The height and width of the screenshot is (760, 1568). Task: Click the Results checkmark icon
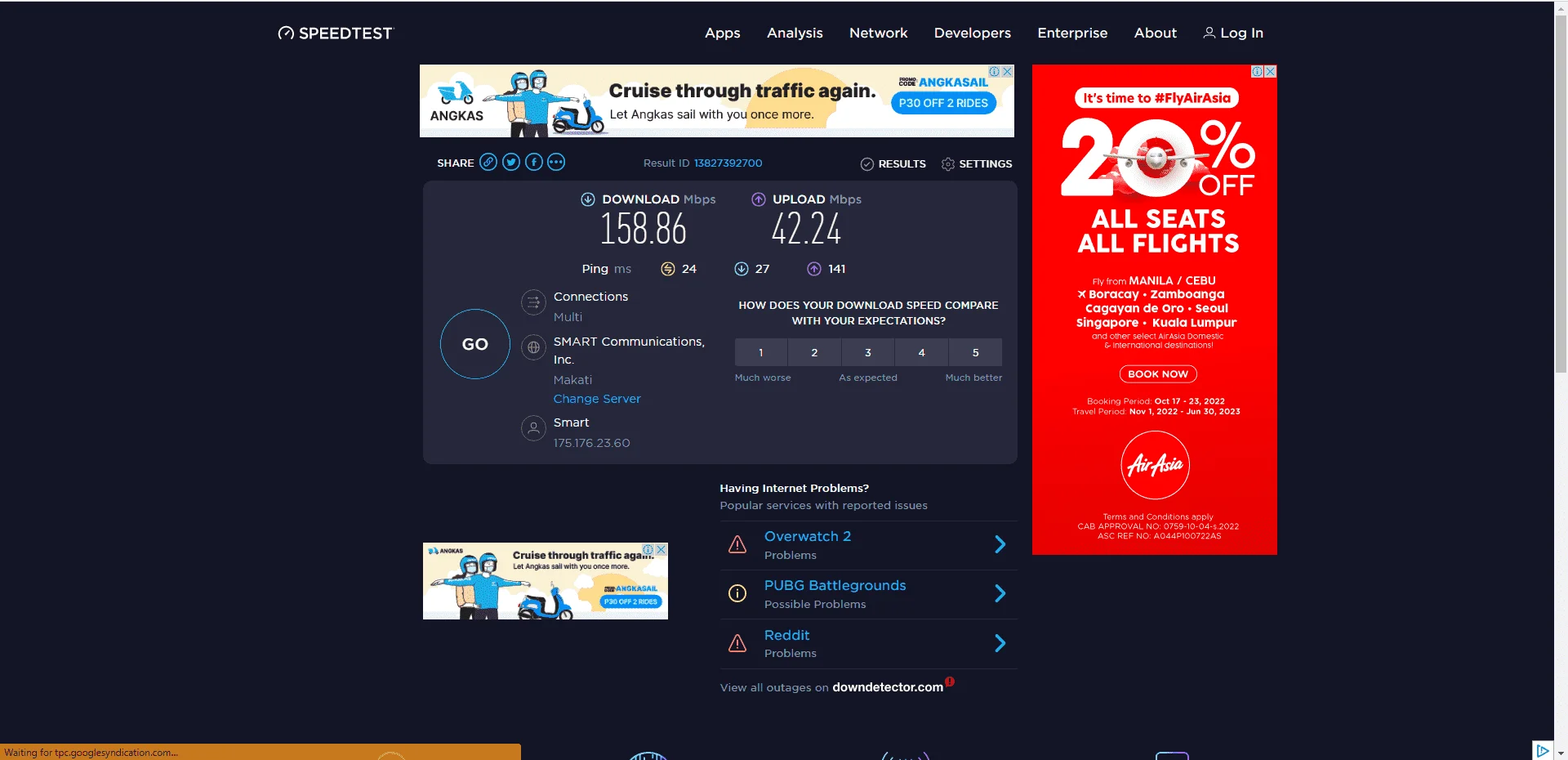click(x=867, y=164)
